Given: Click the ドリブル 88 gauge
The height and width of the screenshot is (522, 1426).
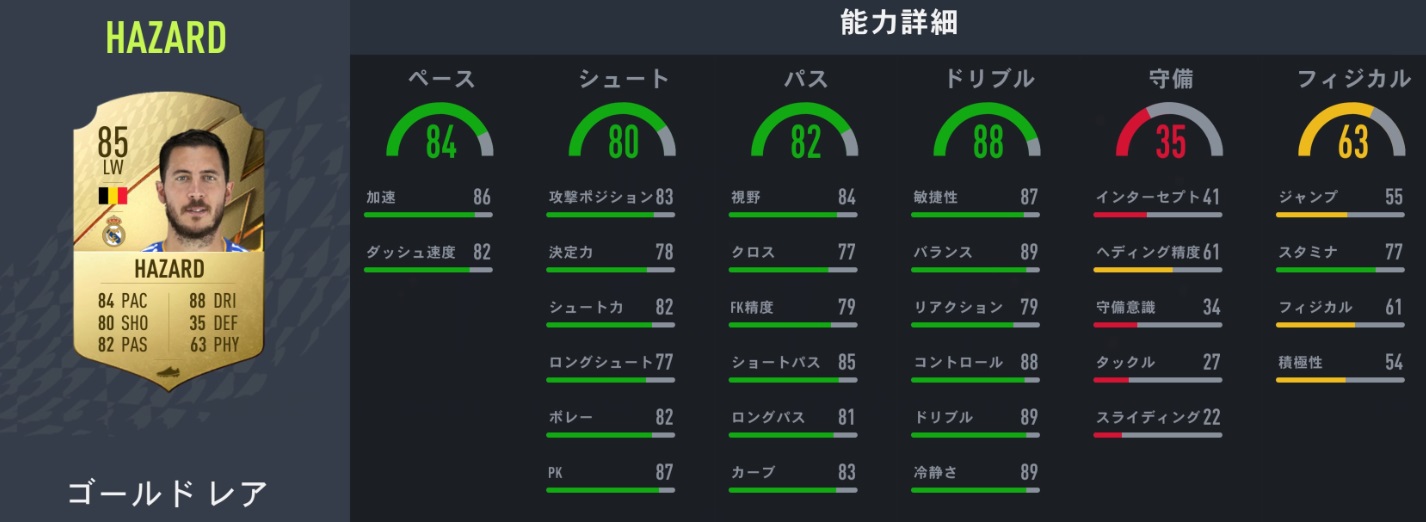Looking at the screenshot, I should [x=987, y=135].
